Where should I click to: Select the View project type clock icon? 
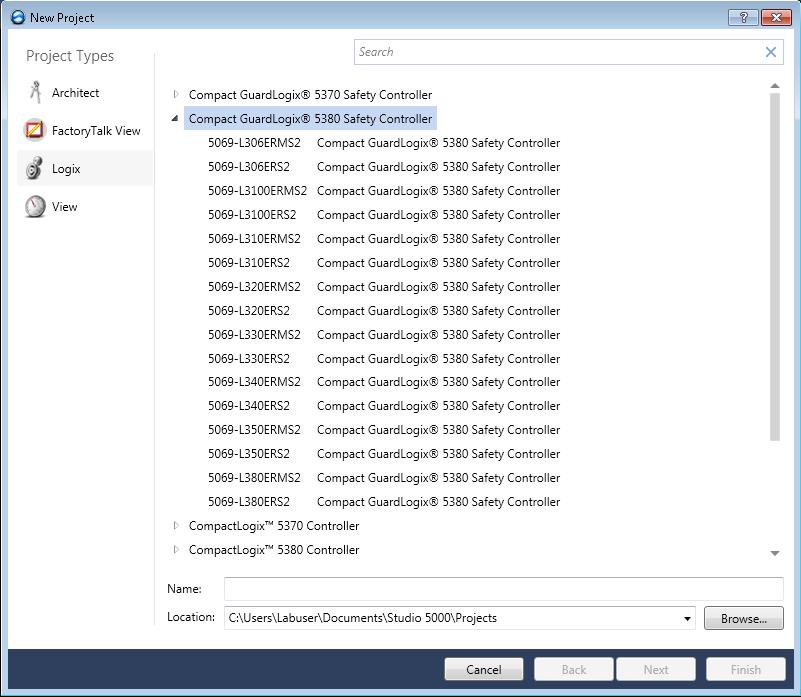tap(35, 206)
